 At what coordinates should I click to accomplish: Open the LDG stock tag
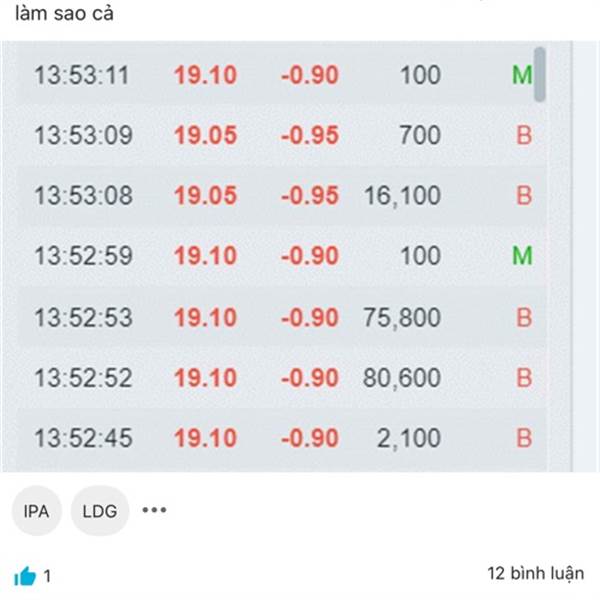[x=100, y=511]
